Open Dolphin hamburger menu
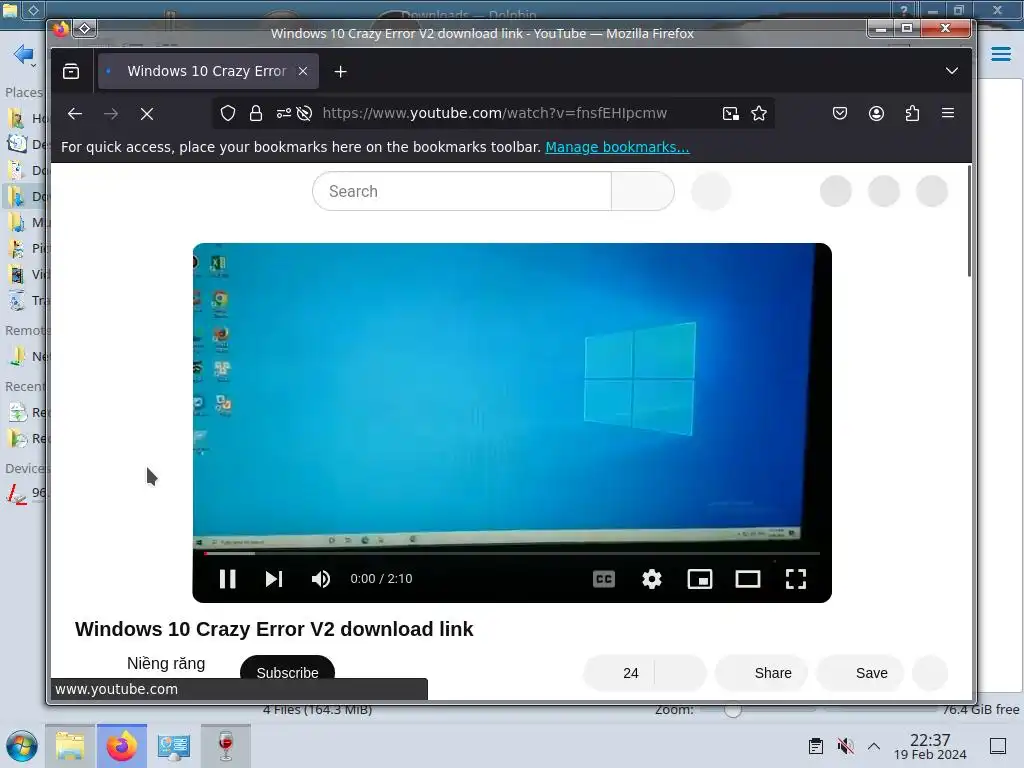This screenshot has width=1024, height=768. click(x=1001, y=54)
